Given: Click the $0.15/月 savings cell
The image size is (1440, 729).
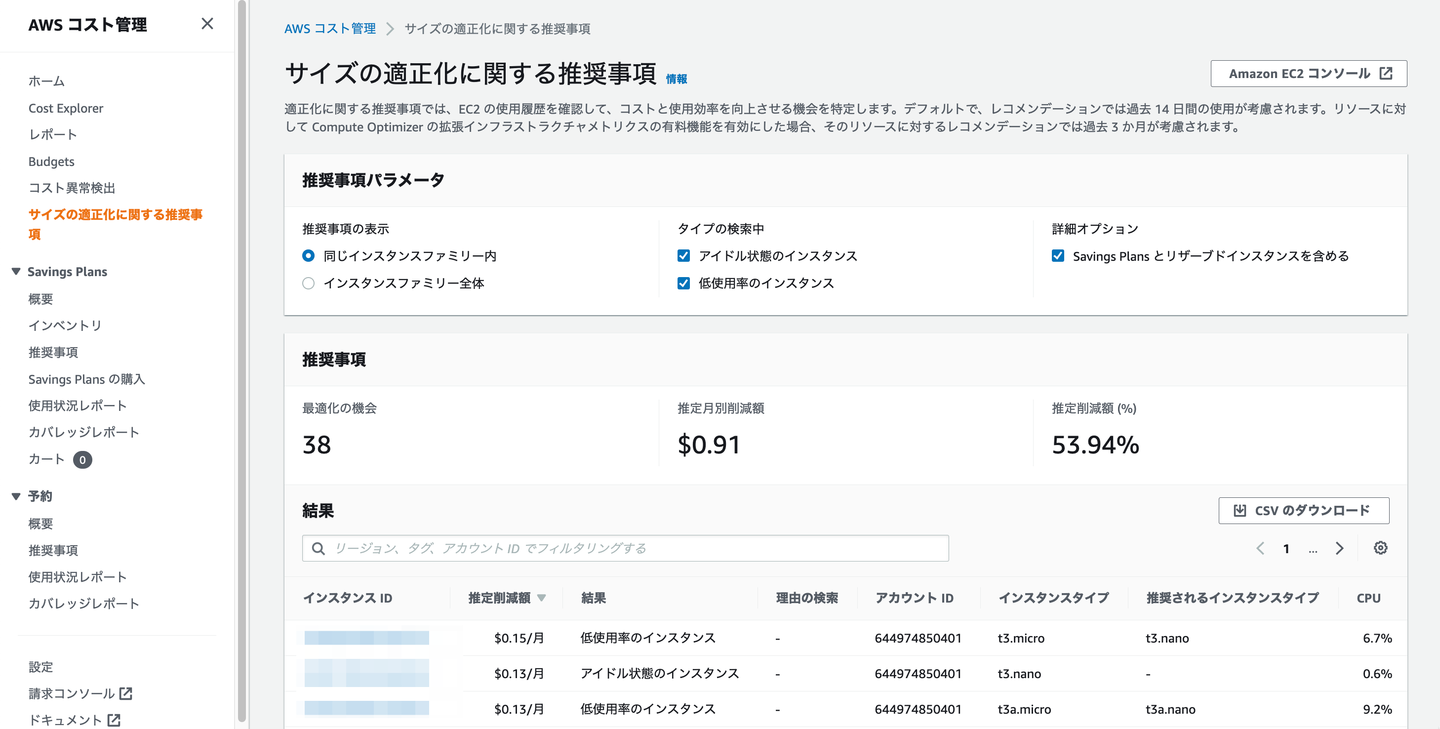Looking at the screenshot, I should [x=519, y=638].
